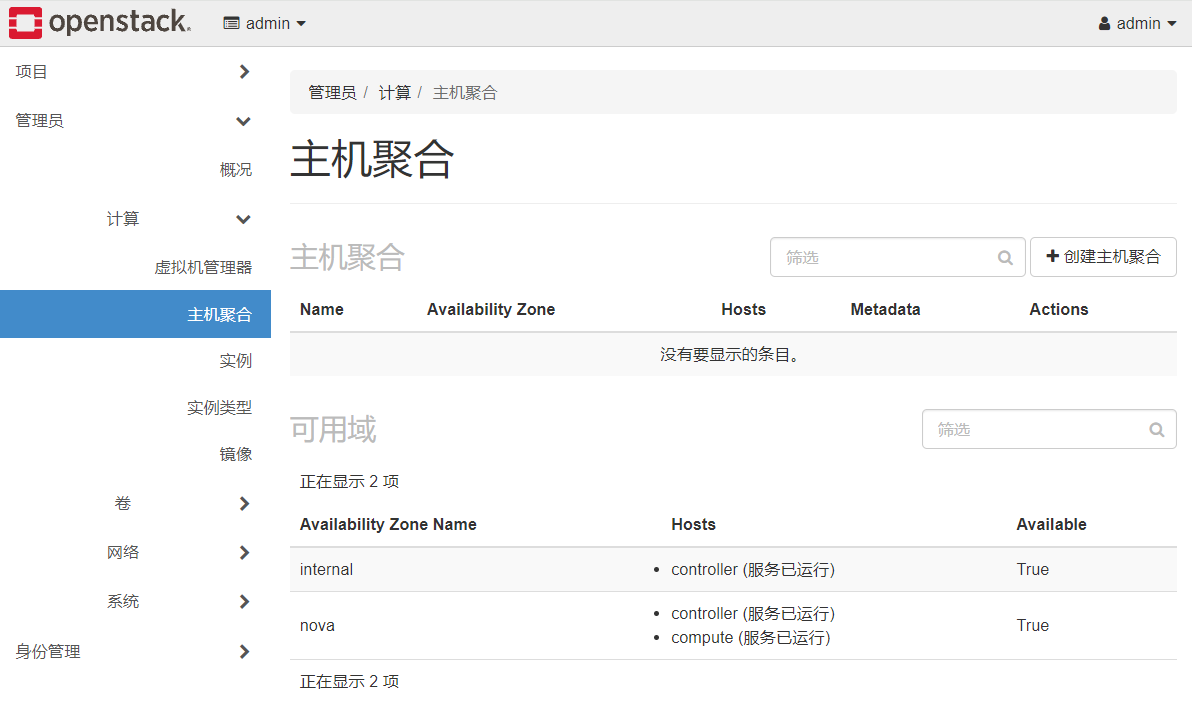This screenshot has height=718, width=1192.
Task: Select the internal zone row
Action: coord(733,570)
